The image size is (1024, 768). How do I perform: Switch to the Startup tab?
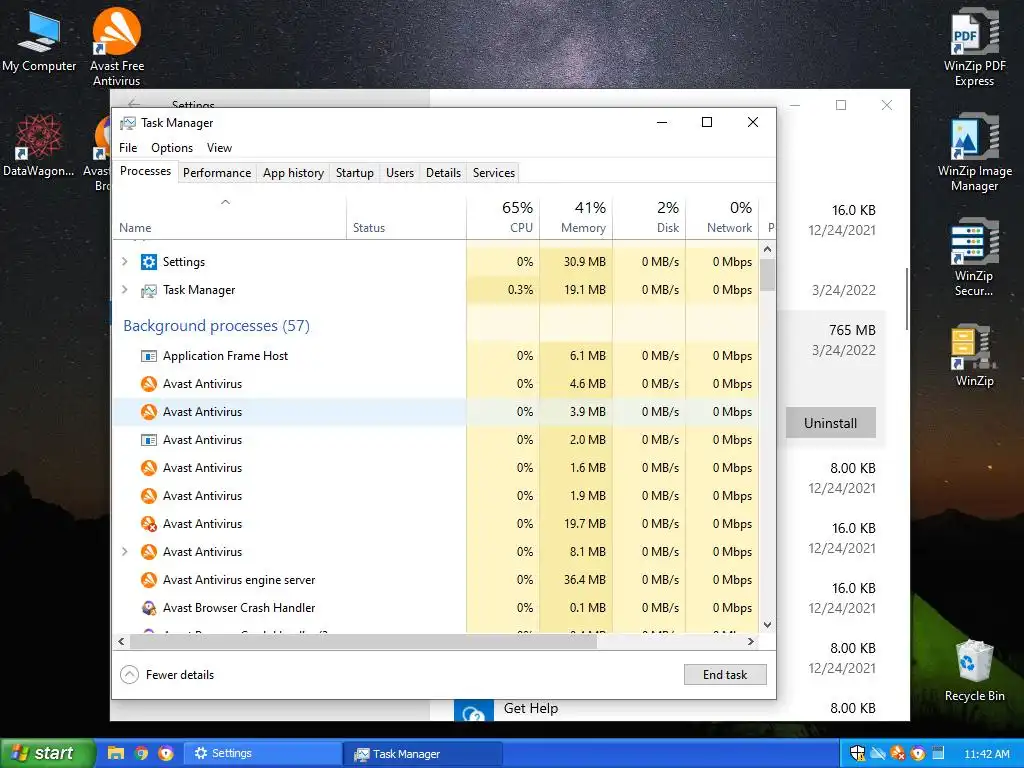click(355, 173)
